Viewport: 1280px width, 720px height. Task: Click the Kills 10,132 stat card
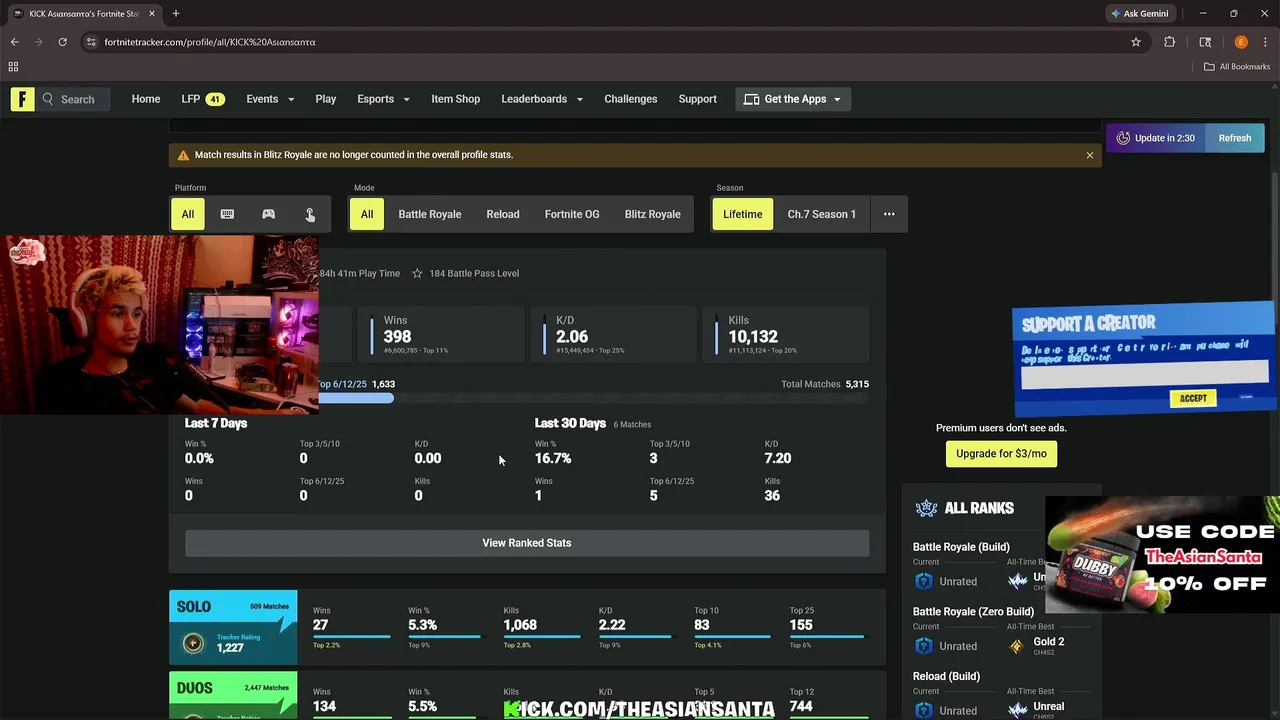(786, 334)
